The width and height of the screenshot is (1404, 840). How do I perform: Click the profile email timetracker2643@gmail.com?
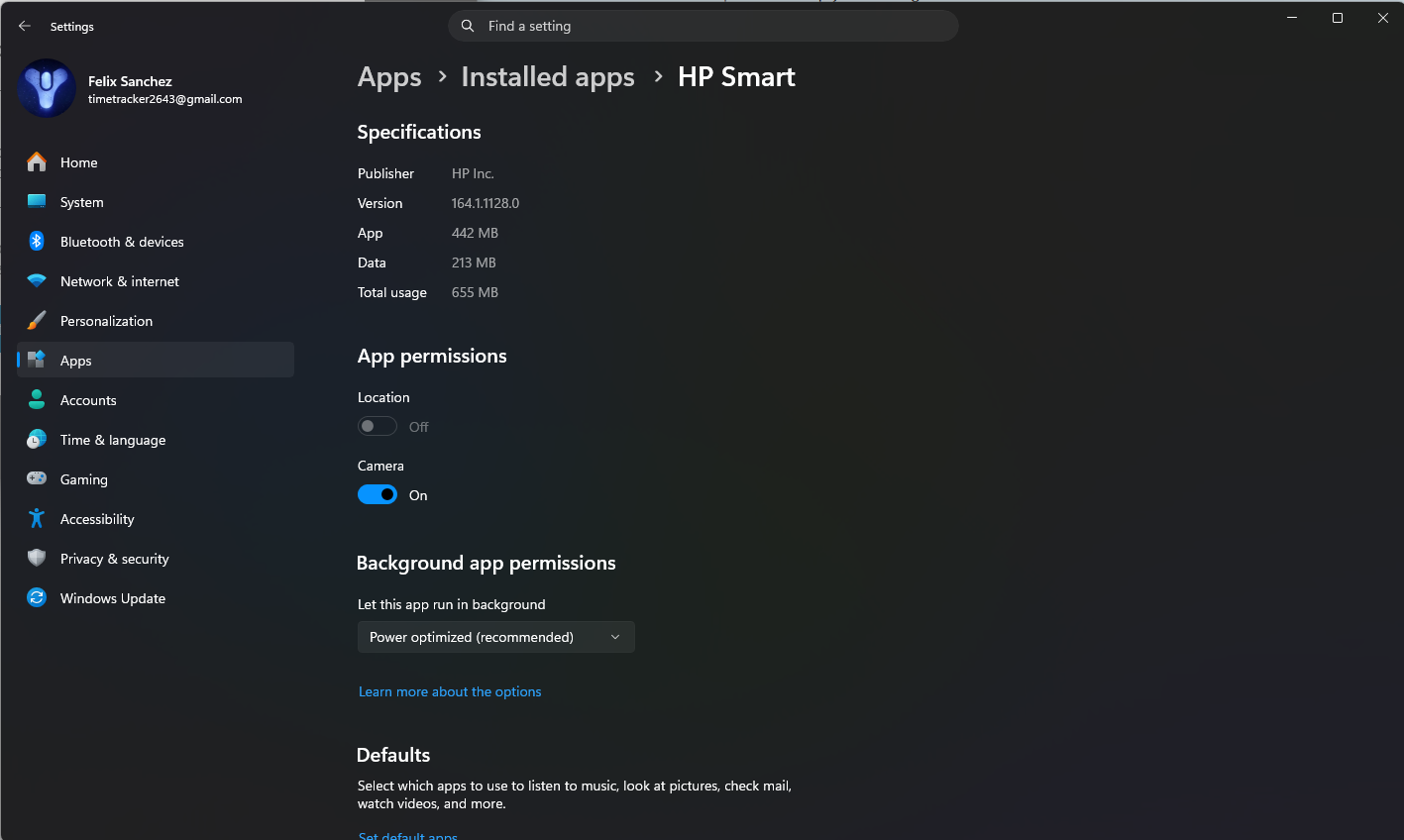[164, 99]
